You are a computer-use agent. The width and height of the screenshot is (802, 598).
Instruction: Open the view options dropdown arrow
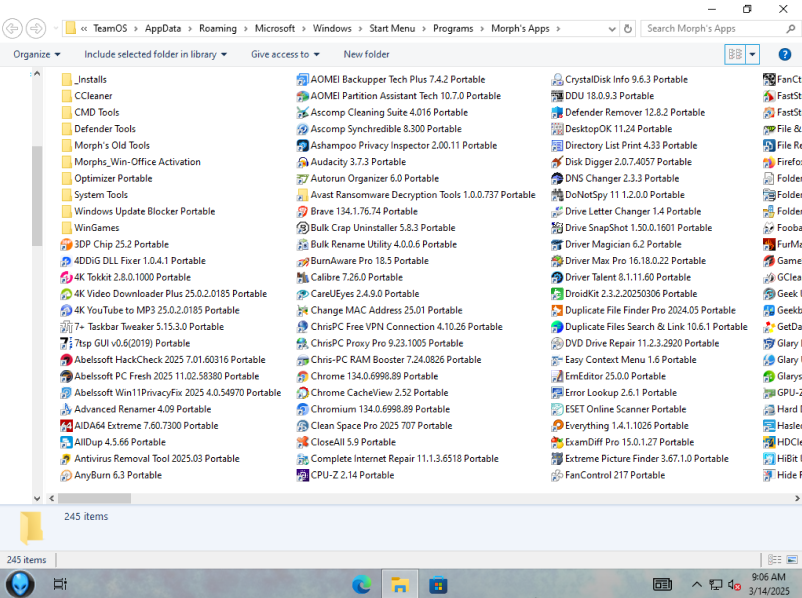tap(752, 54)
